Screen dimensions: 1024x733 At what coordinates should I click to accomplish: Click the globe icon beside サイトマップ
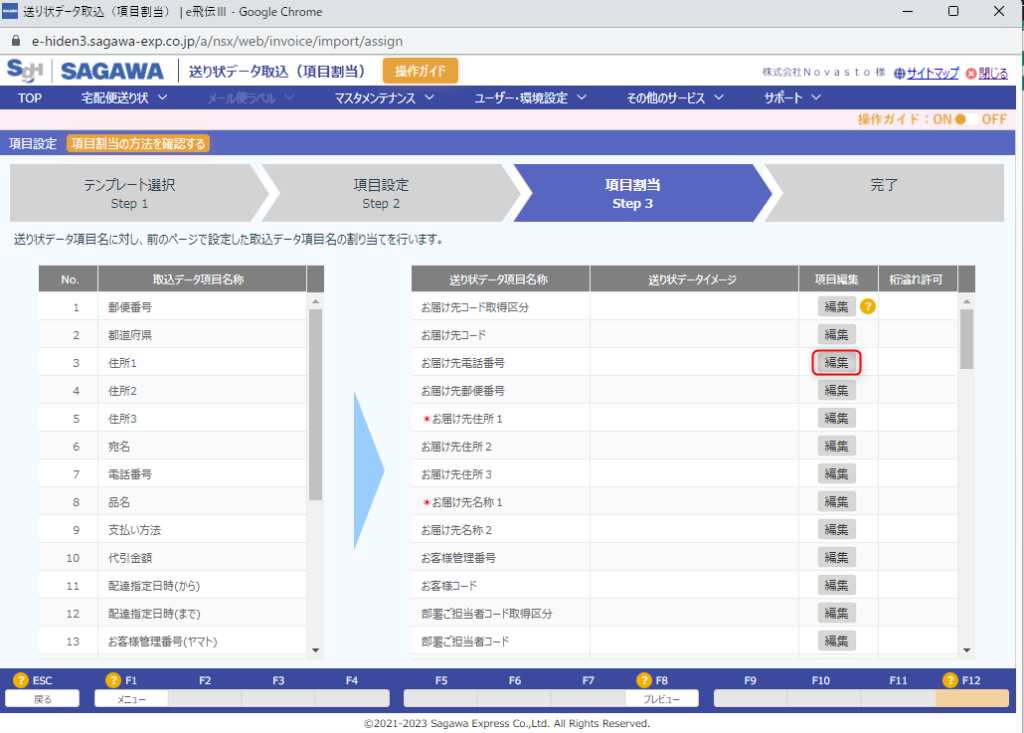point(899,73)
